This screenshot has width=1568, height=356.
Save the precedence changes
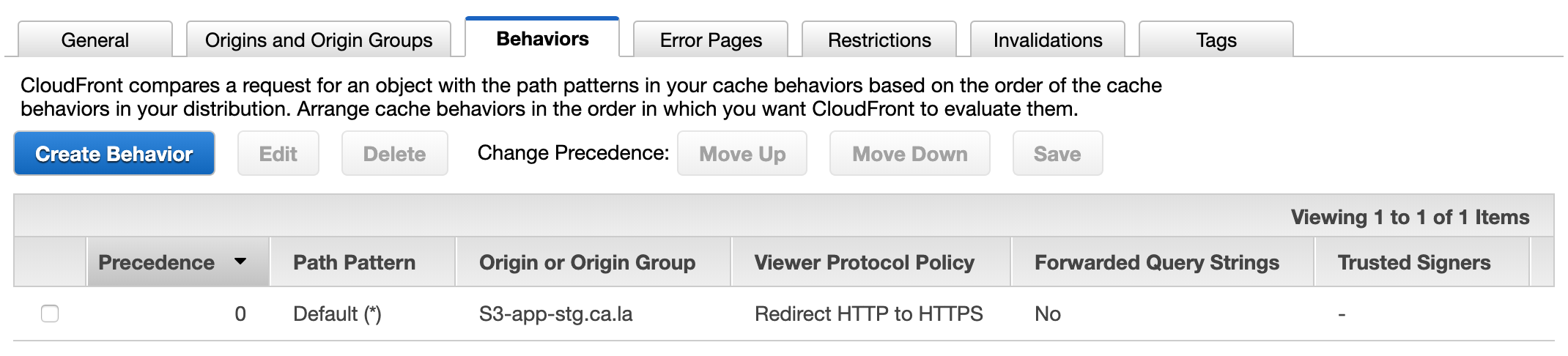(1057, 154)
